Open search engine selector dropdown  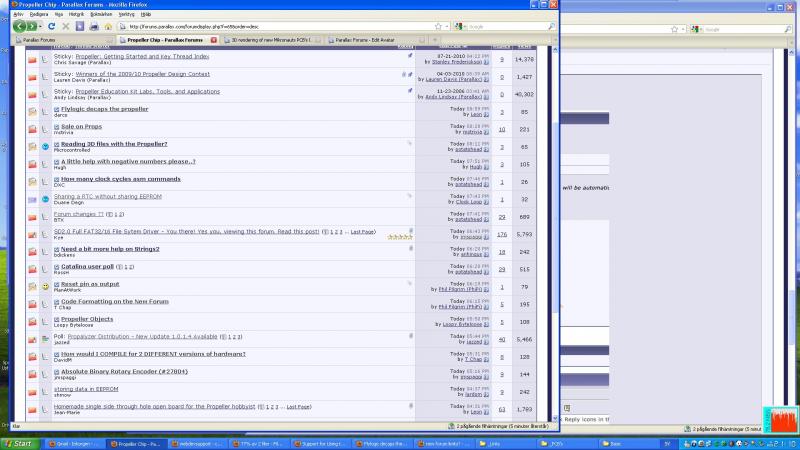461,27
